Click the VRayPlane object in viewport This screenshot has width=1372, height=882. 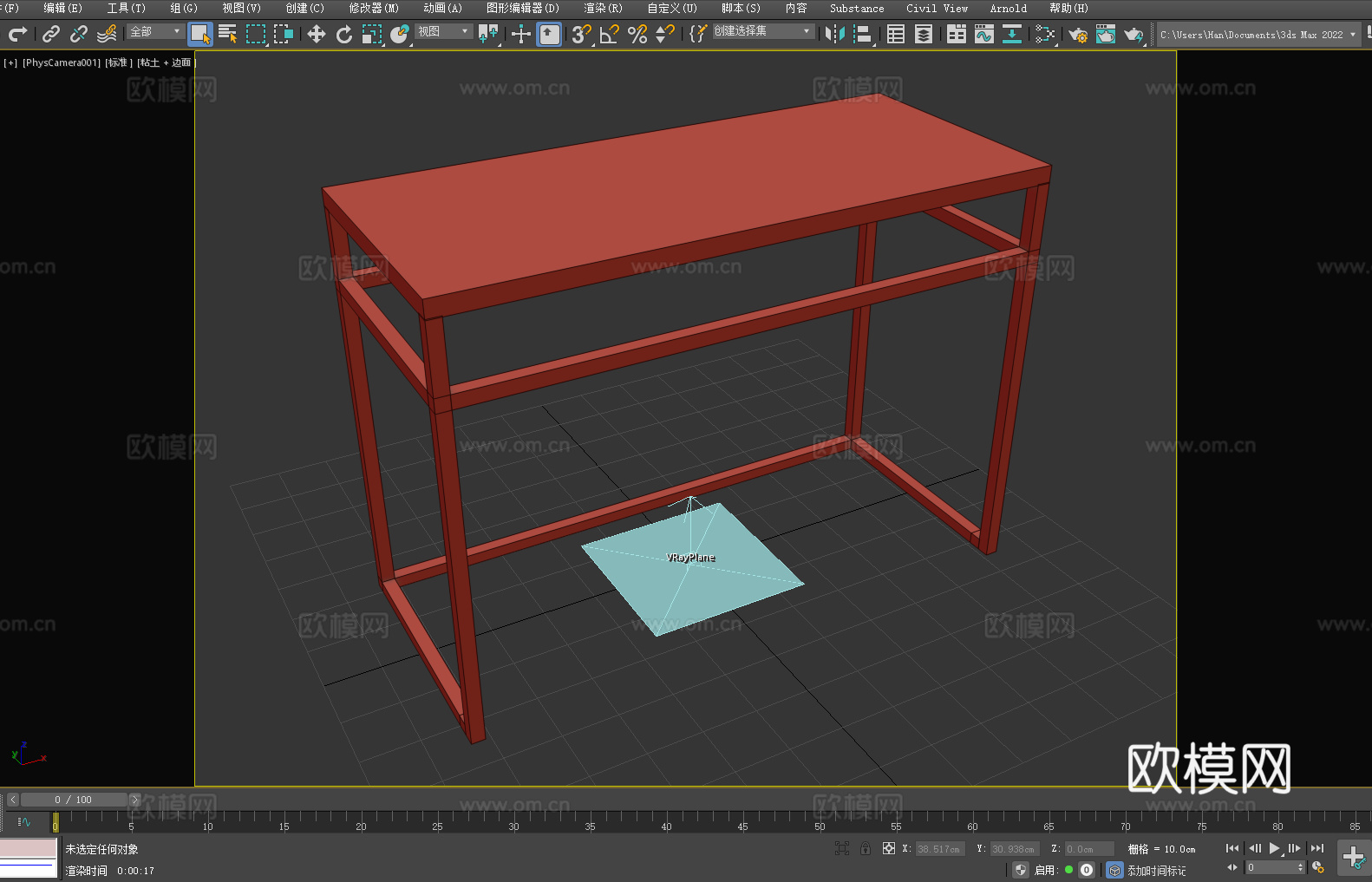pos(691,568)
